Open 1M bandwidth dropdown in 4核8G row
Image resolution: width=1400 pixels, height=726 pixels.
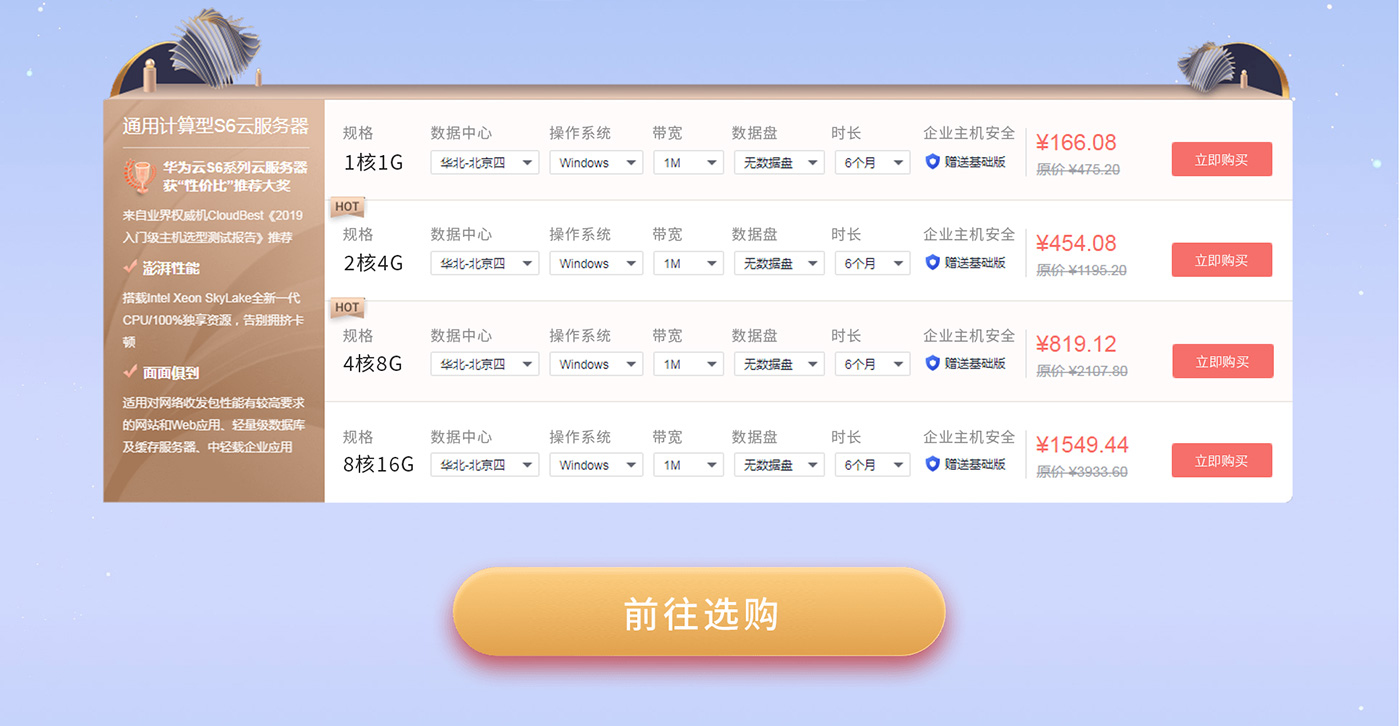click(x=688, y=364)
